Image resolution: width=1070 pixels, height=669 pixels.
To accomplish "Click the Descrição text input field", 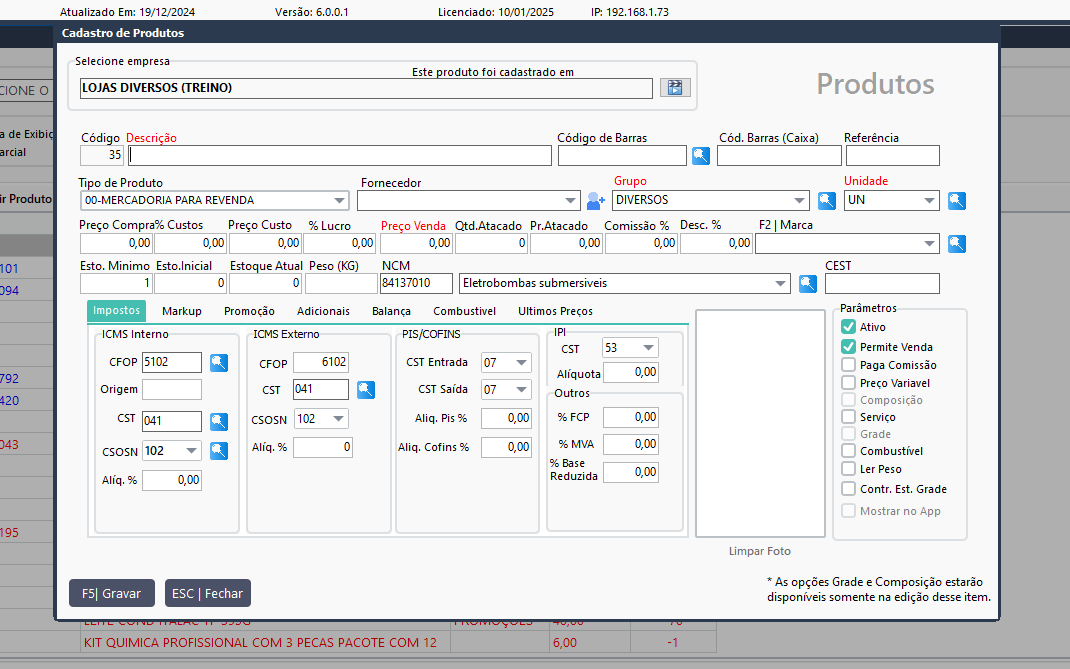I will [x=340, y=155].
